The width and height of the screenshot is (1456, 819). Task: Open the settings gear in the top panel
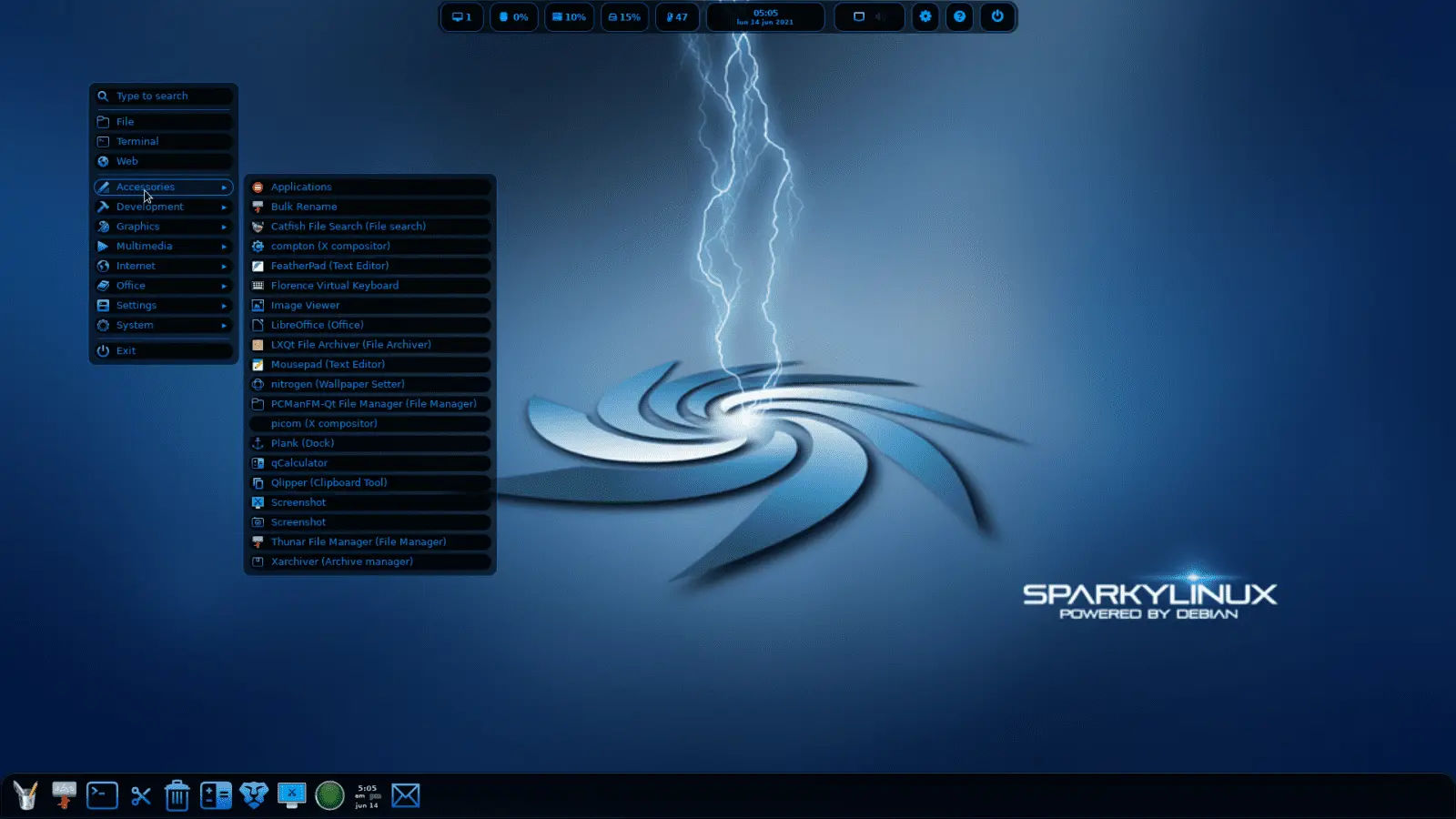coord(925,16)
